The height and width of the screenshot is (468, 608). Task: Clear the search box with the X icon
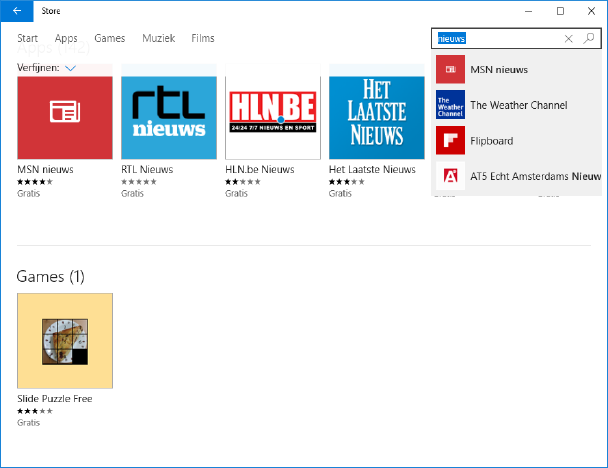click(568, 38)
